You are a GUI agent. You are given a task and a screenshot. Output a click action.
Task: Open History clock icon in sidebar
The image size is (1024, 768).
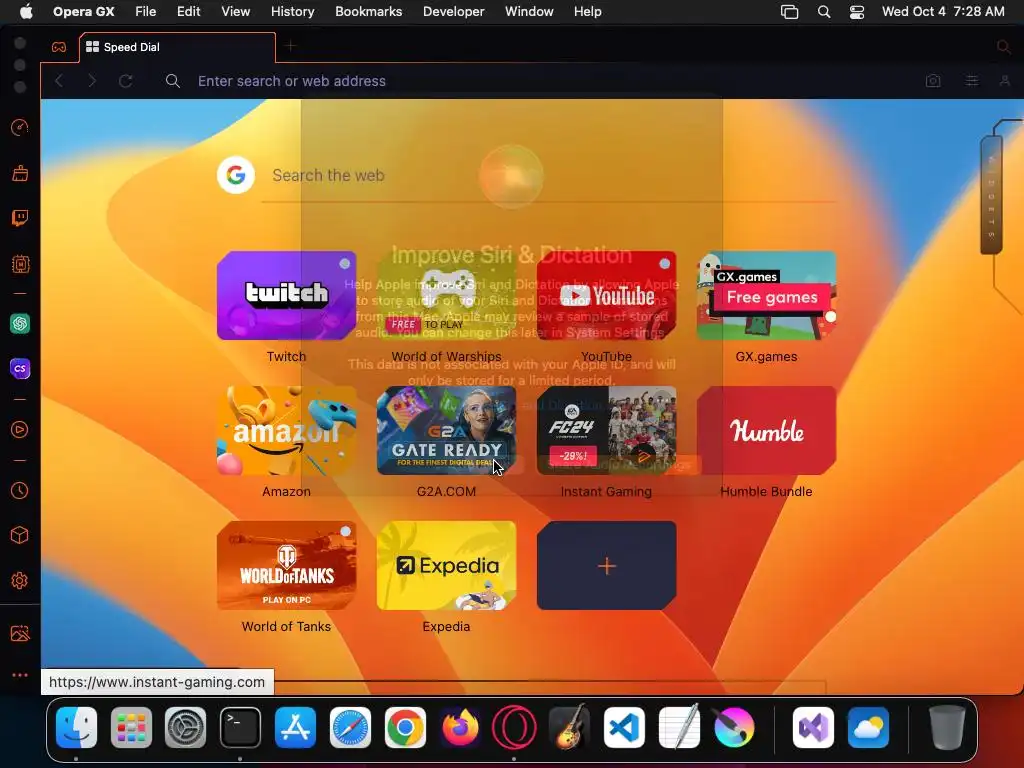[20, 490]
